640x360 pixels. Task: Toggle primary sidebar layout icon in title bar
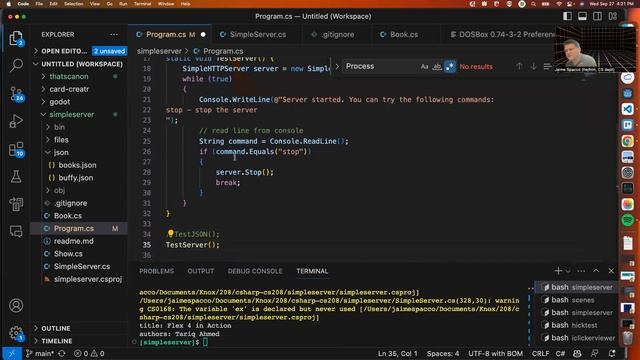567,16
